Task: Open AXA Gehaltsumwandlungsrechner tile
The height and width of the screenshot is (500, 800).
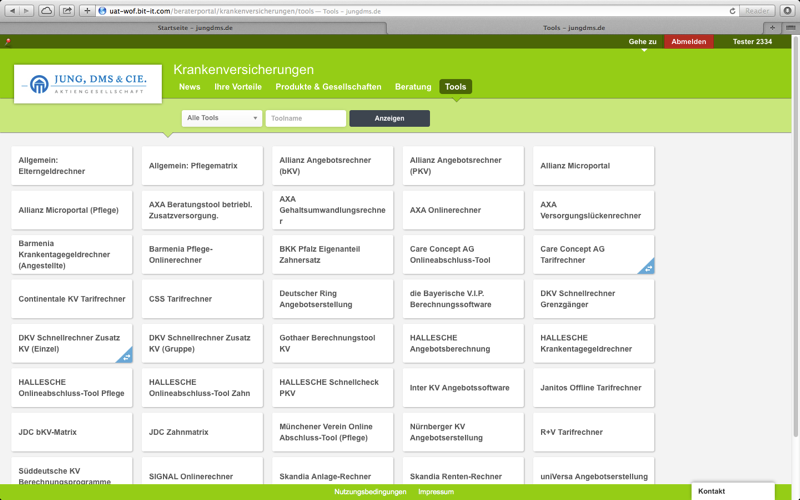Action: pyautogui.click(x=333, y=210)
